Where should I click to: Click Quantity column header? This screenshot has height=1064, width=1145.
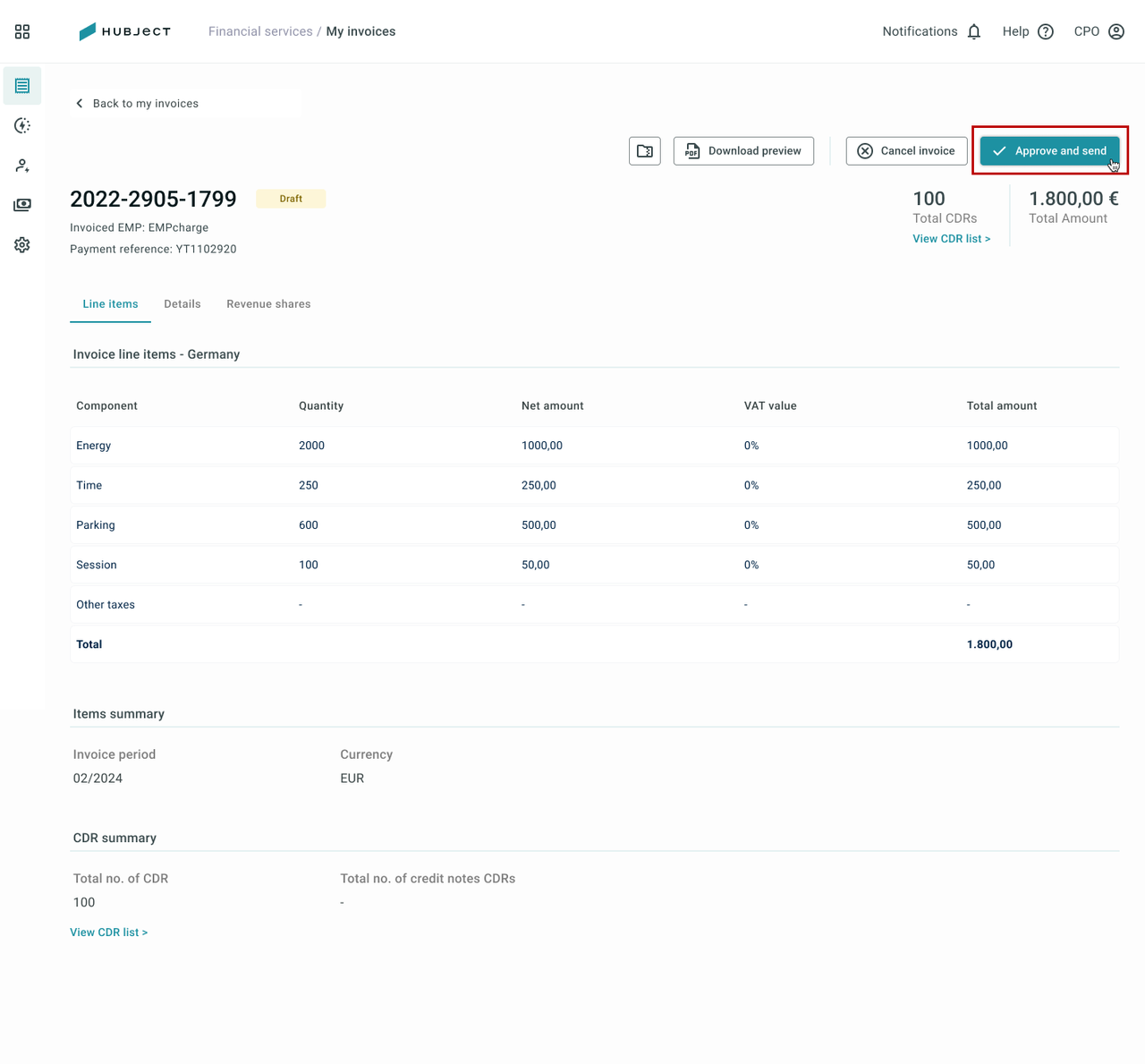click(x=321, y=405)
